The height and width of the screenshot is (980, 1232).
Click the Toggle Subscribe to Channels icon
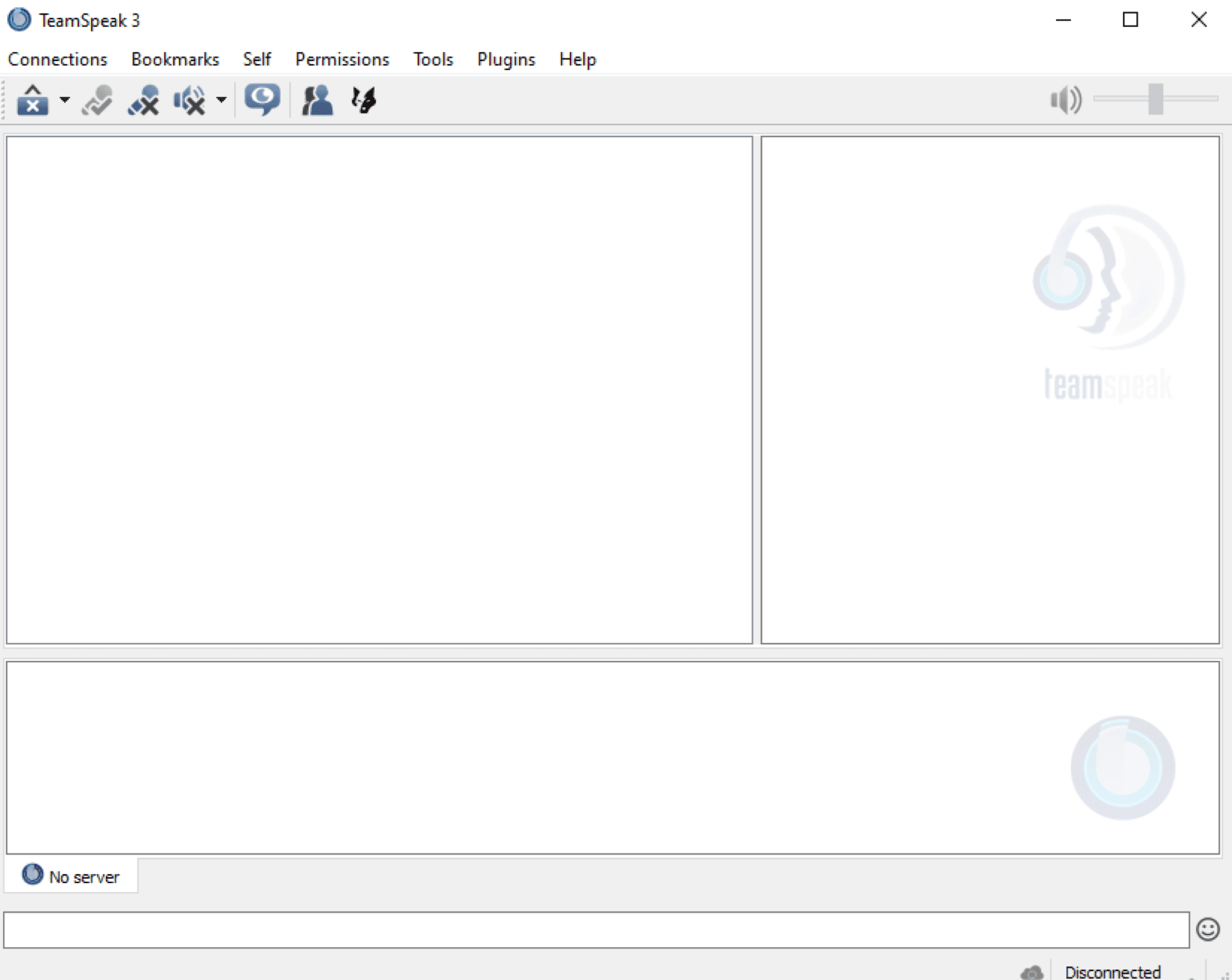click(x=262, y=100)
